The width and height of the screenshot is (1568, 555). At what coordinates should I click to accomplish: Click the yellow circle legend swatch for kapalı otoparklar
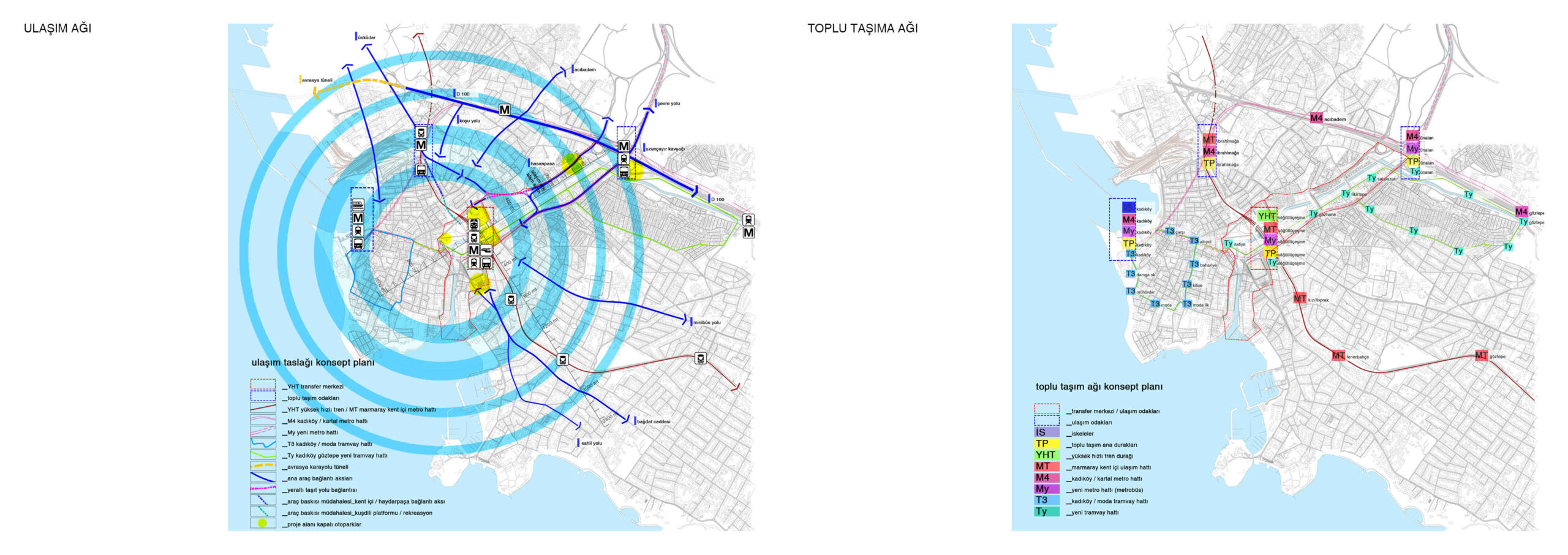tap(263, 523)
